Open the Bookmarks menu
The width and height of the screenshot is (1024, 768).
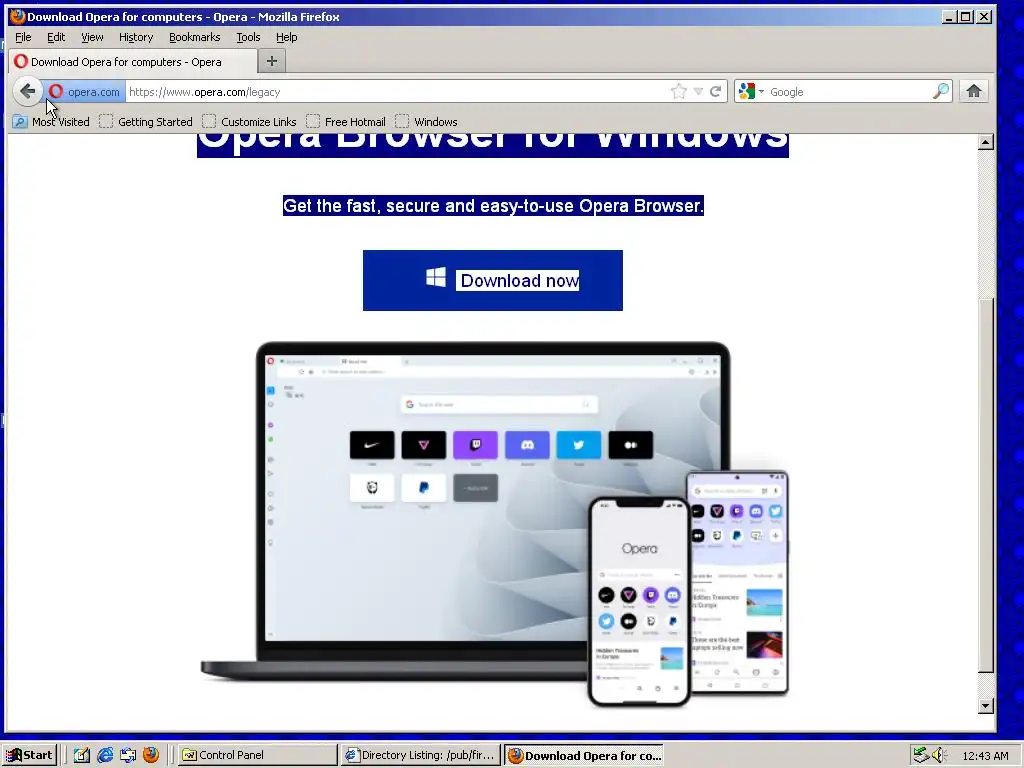(195, 37)
